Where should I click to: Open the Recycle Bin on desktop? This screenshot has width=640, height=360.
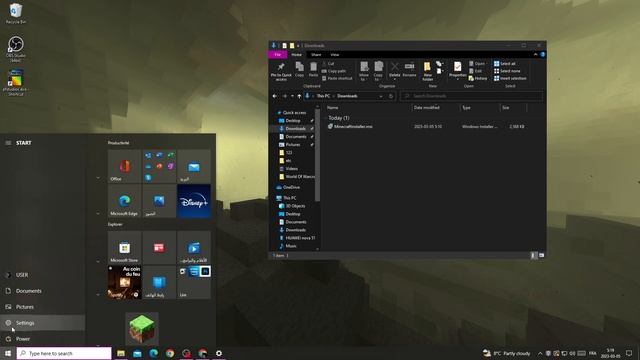pyautogui.click(x=16, y=13)
